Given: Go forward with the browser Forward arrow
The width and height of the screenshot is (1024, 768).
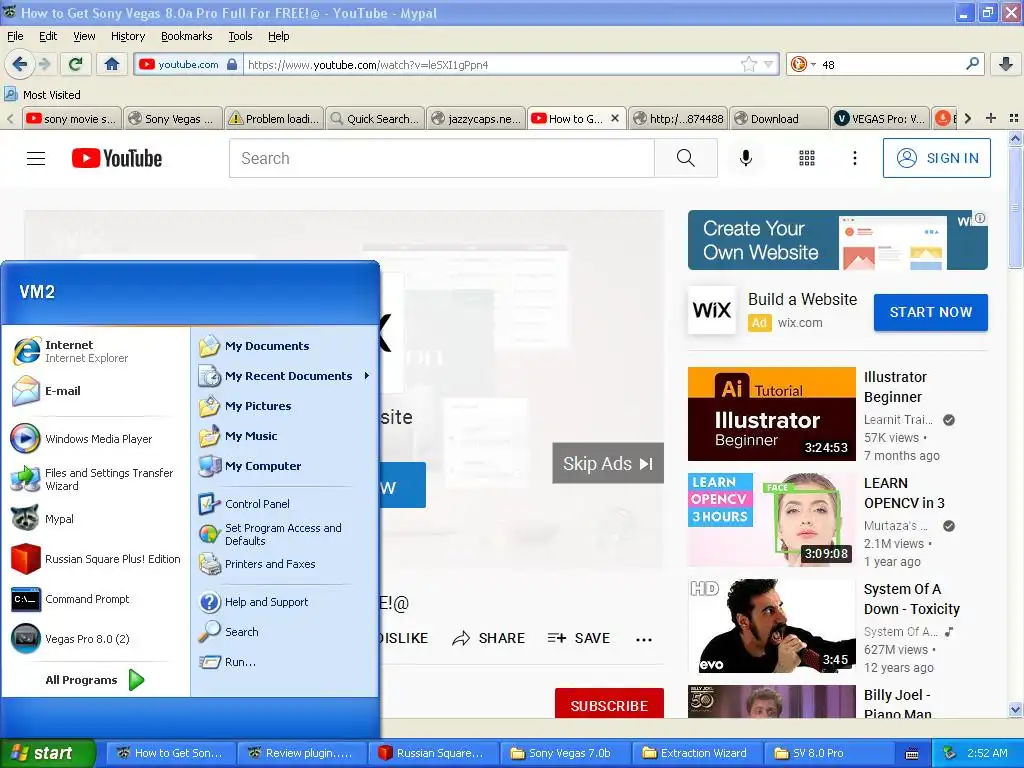Looking at the screenshot, I should [45, 64].
